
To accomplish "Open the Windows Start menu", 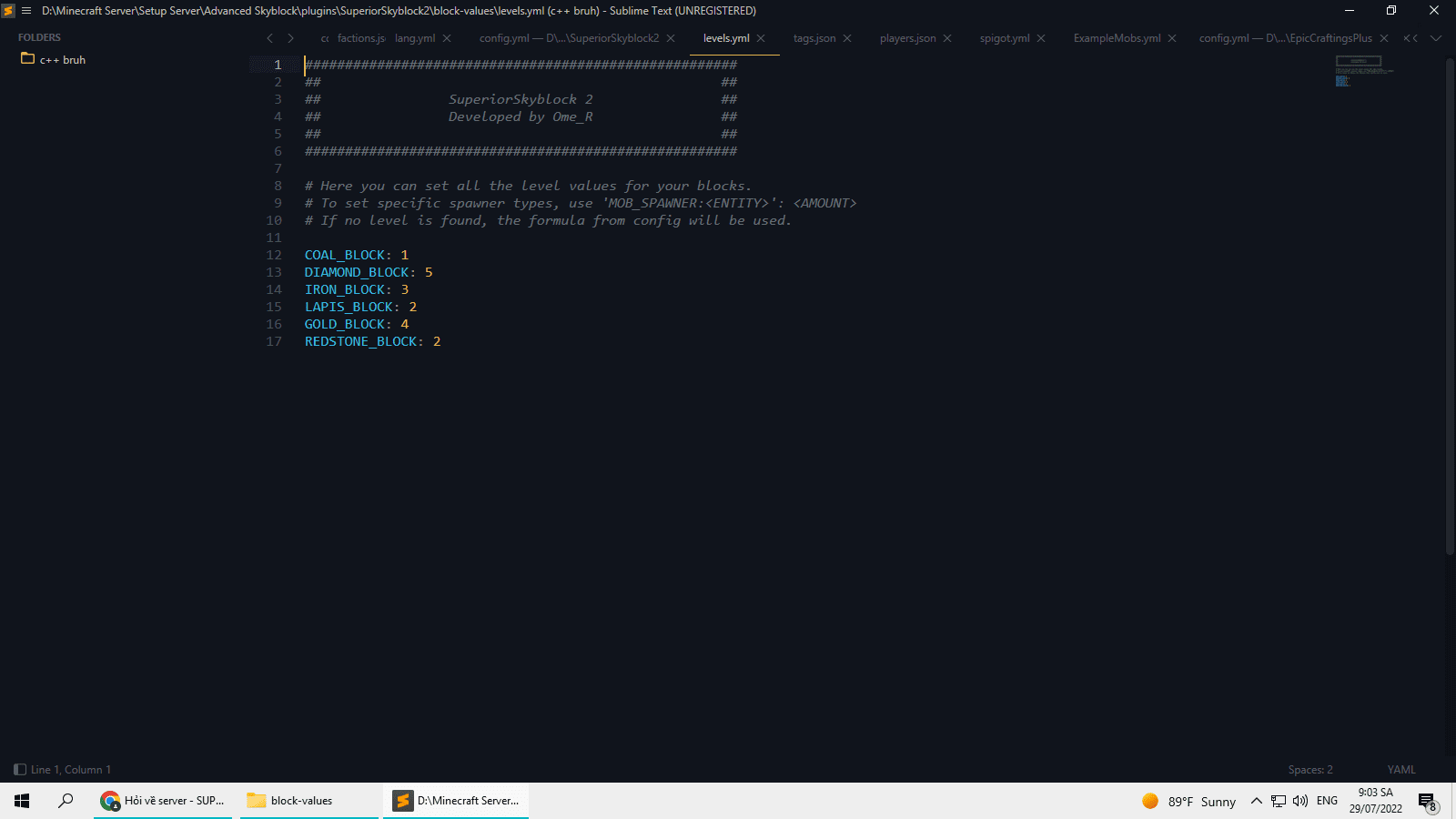I will [22, 801].
